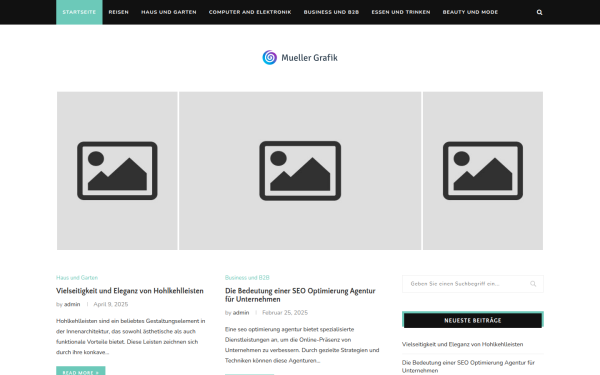Screen dimensions: 600x375
Task: Open Business und B2B menu item
Action: point(331,12)
